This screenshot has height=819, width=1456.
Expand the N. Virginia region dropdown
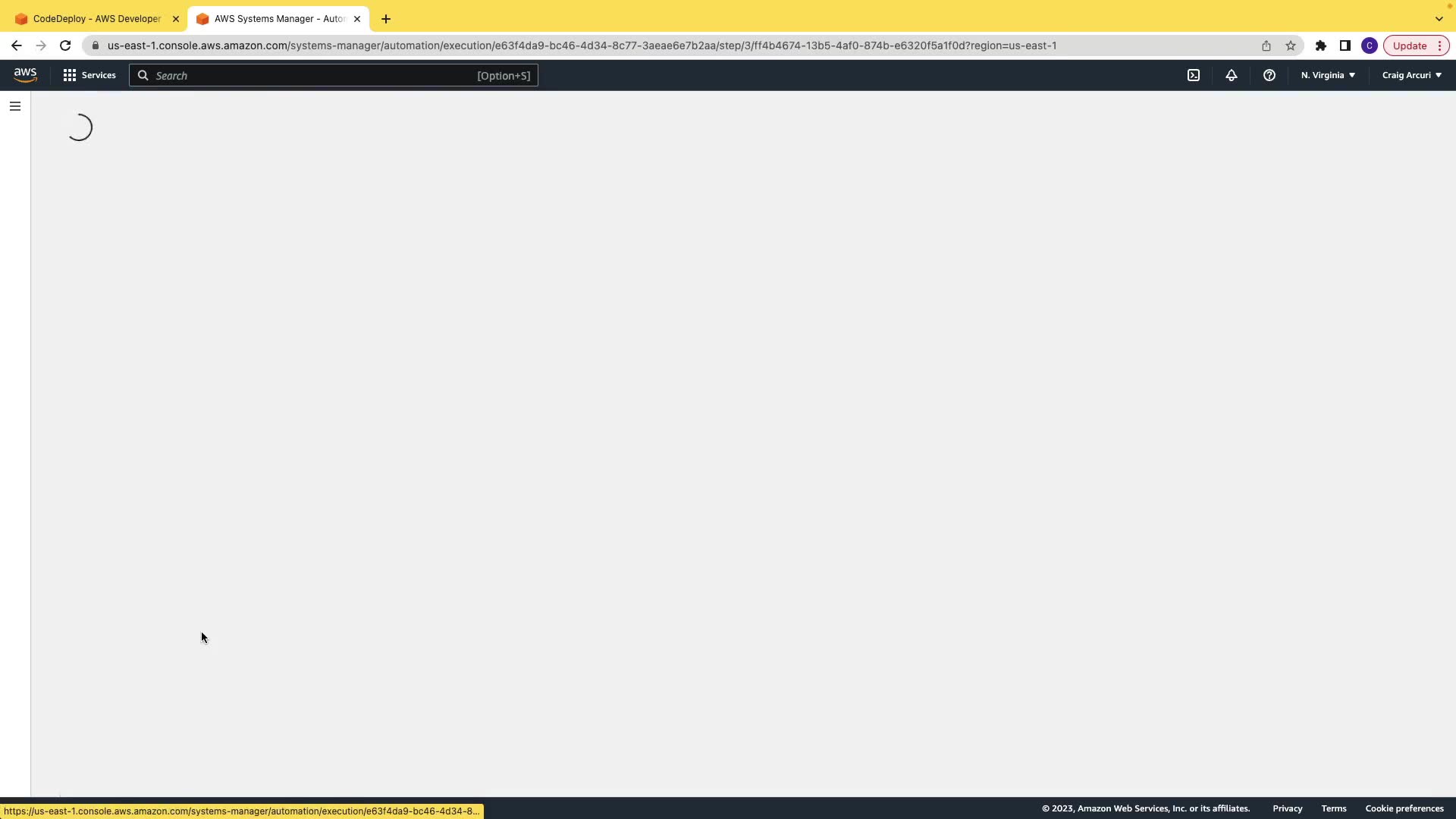point(1328,75)
